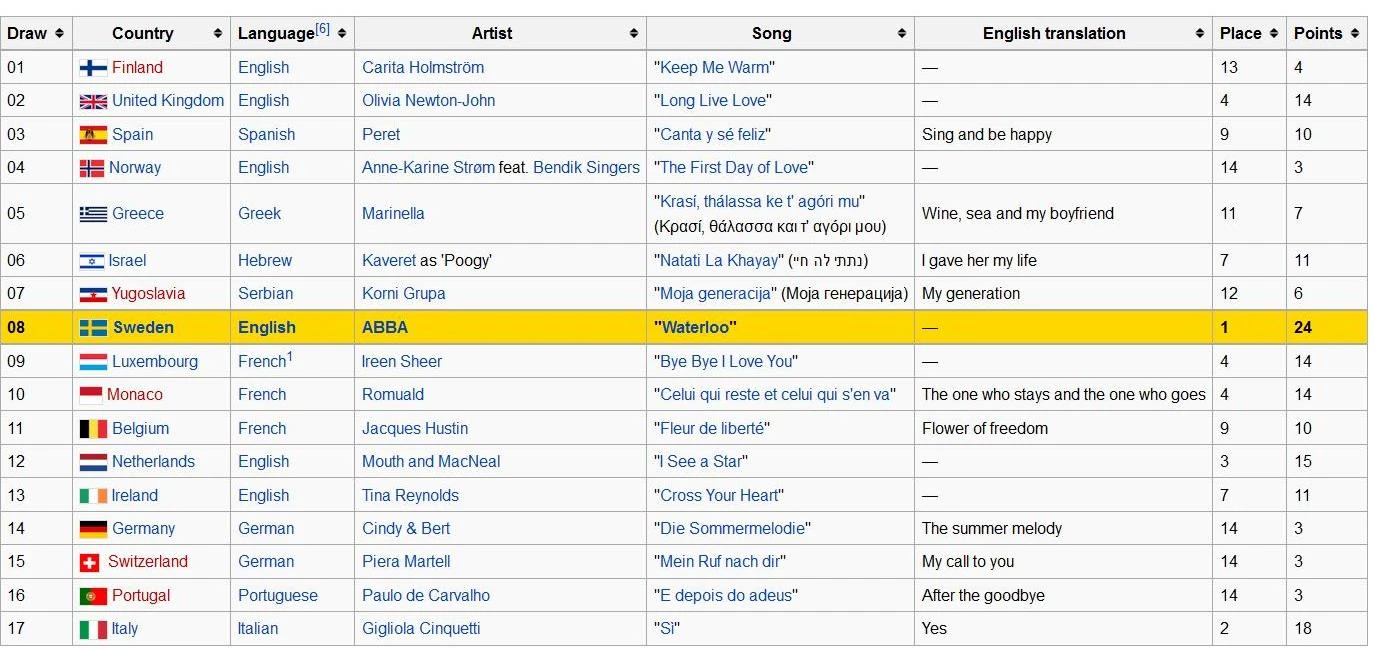Follow the Bendik Singers link
The width and height of the screenshot is (1374, 649).
(x=586, y=168)
